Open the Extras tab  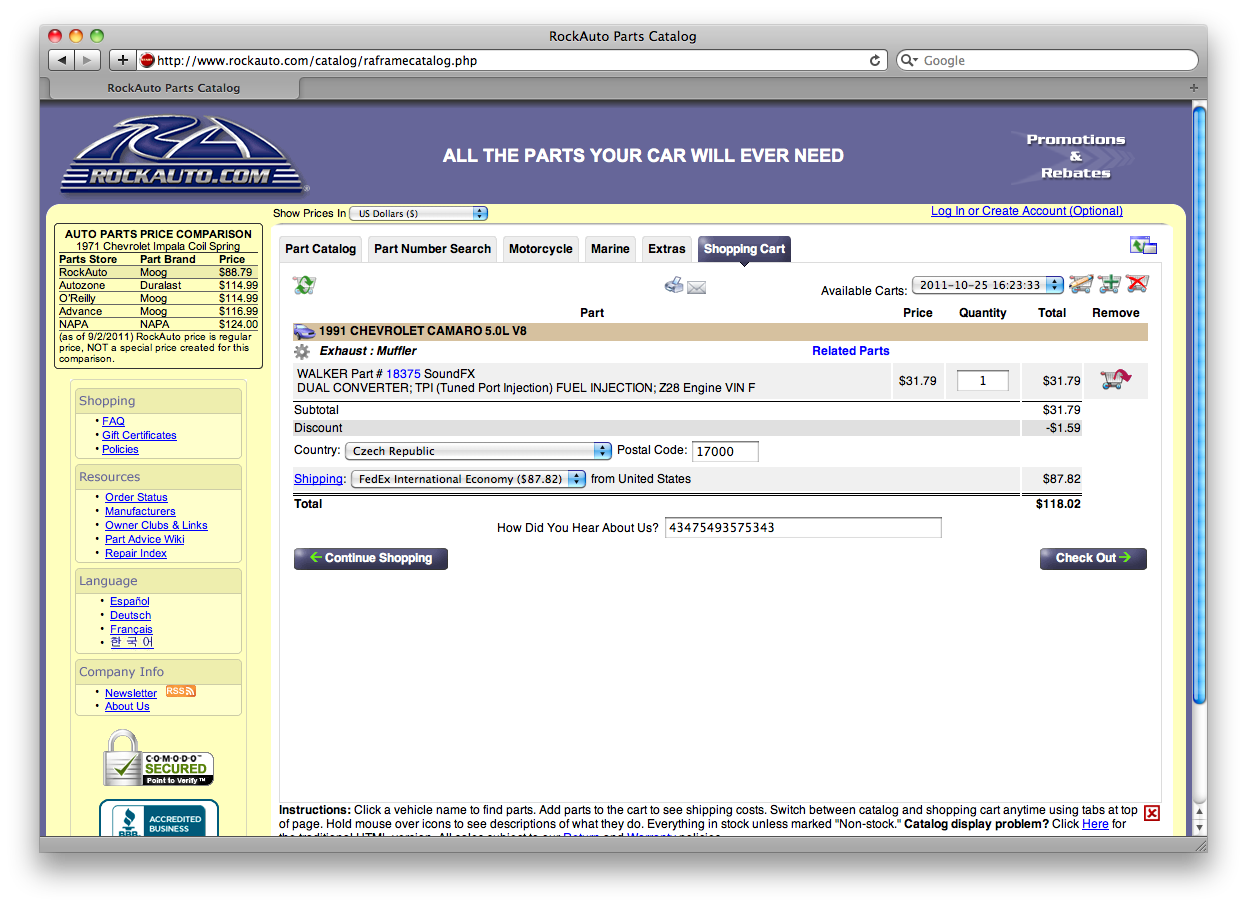click(667, 249)
